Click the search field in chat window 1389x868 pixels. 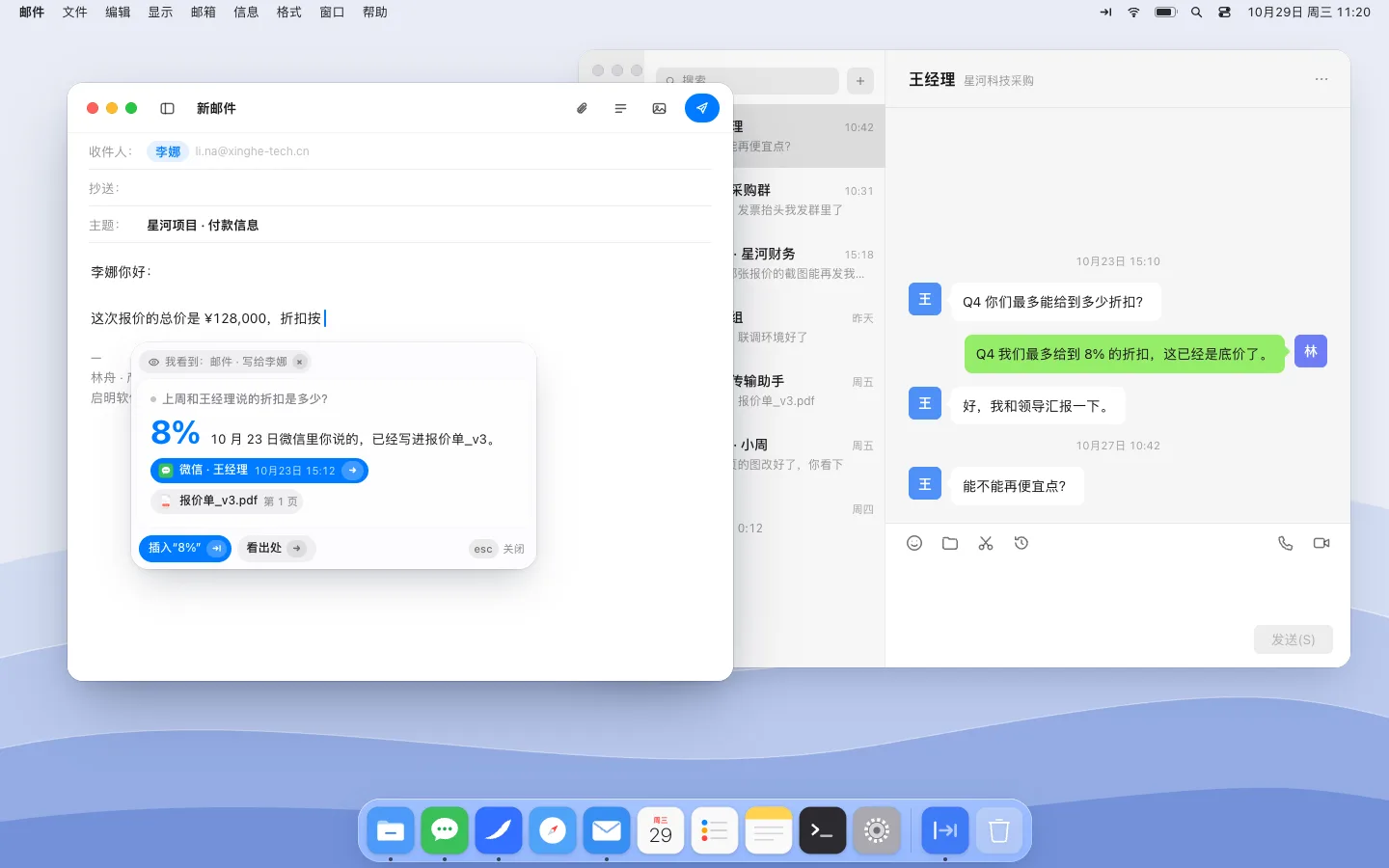click(748, 81)
